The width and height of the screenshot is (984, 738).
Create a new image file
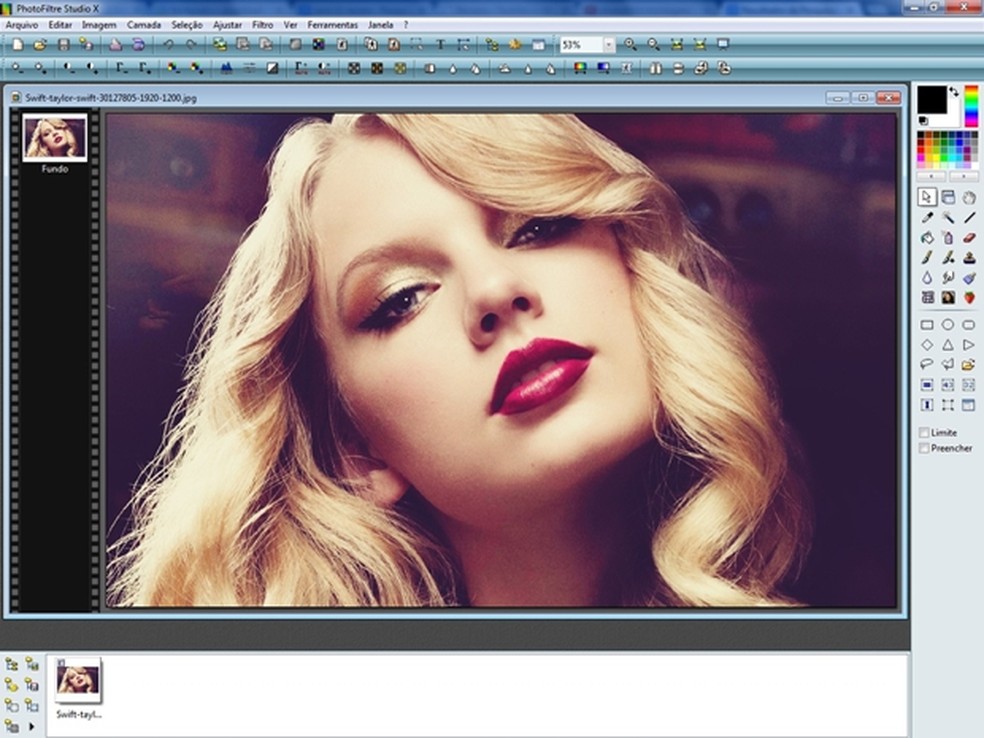tap(18, 45)
